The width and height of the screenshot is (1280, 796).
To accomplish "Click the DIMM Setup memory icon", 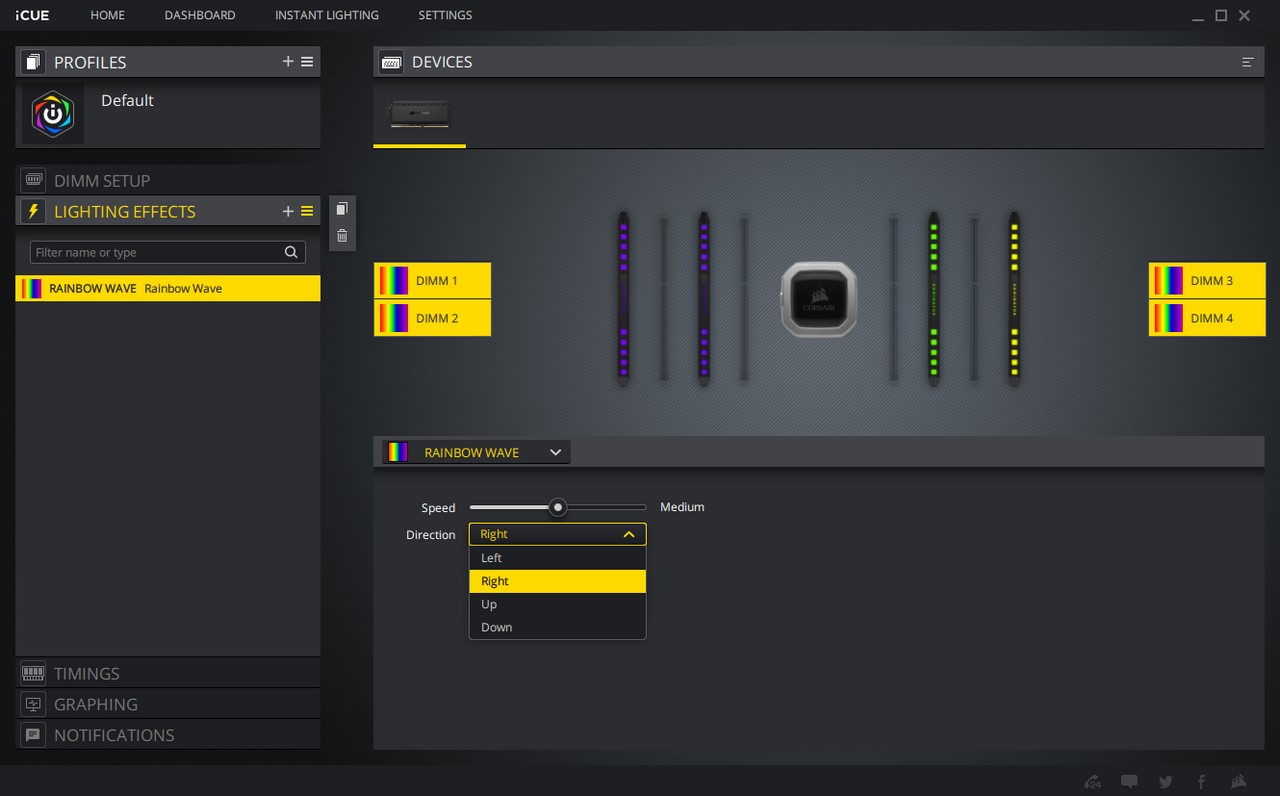I will coord(33,181).
